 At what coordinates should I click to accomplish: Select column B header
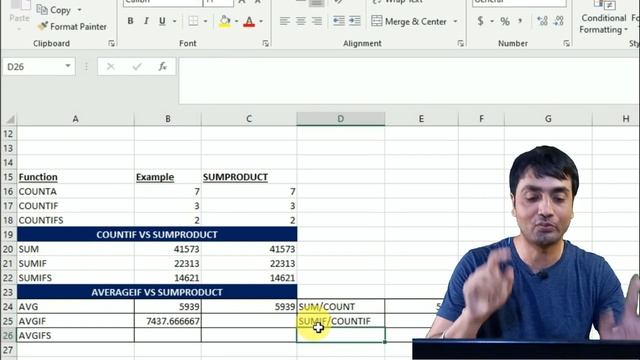pos(168,119)
